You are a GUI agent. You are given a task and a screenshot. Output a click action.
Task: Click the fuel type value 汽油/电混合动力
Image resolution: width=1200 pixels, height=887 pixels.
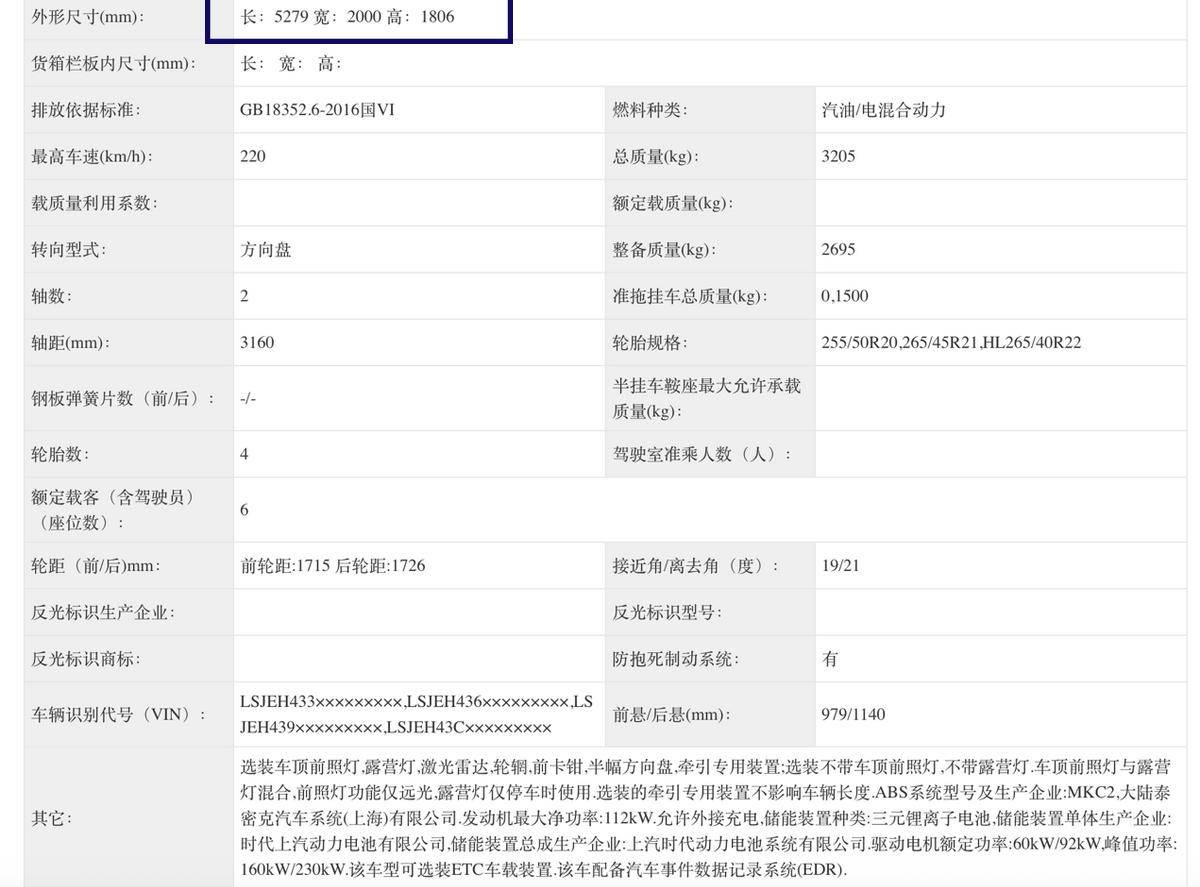click(x=883, y=110)
